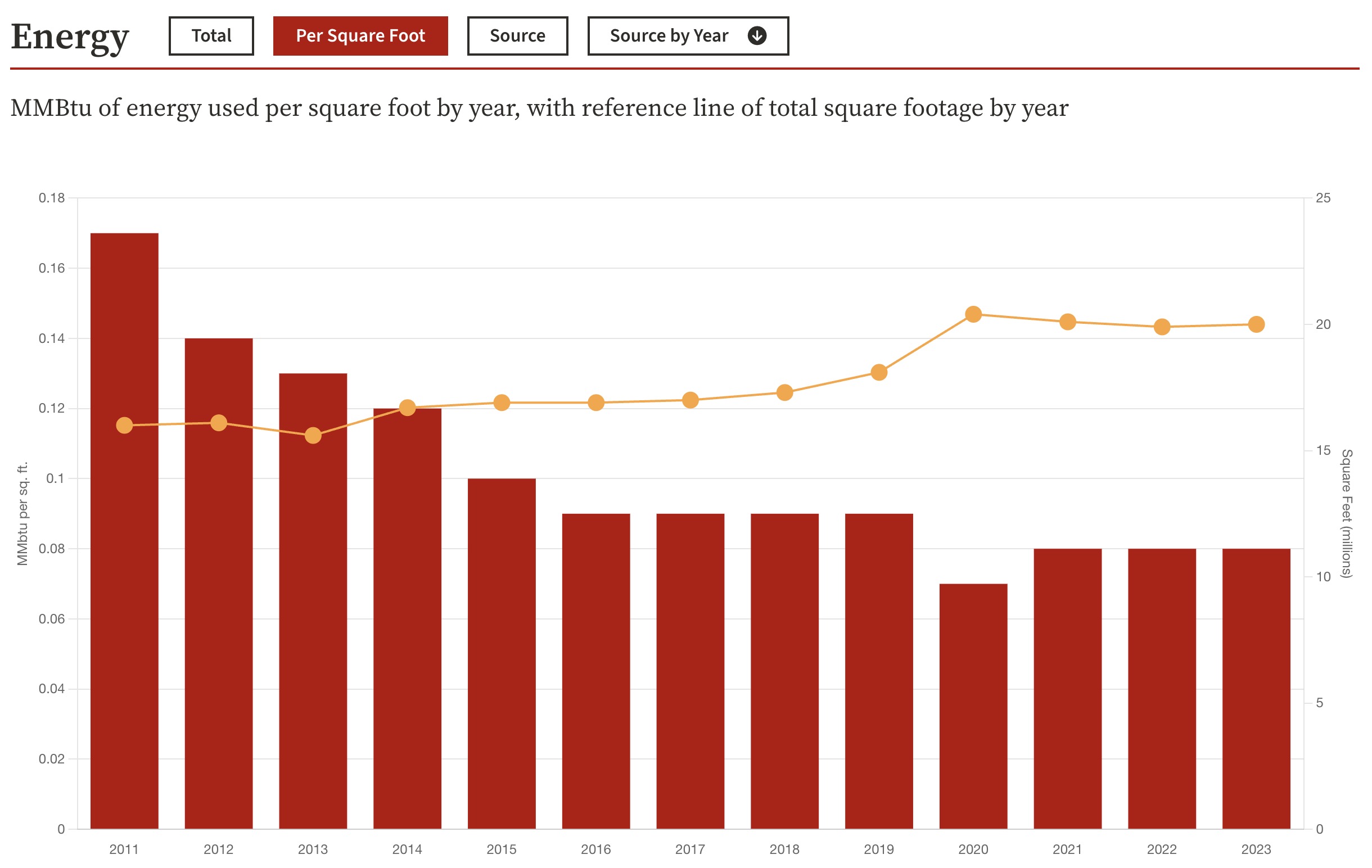Click the 2011 orange line data point

(124, 426)
